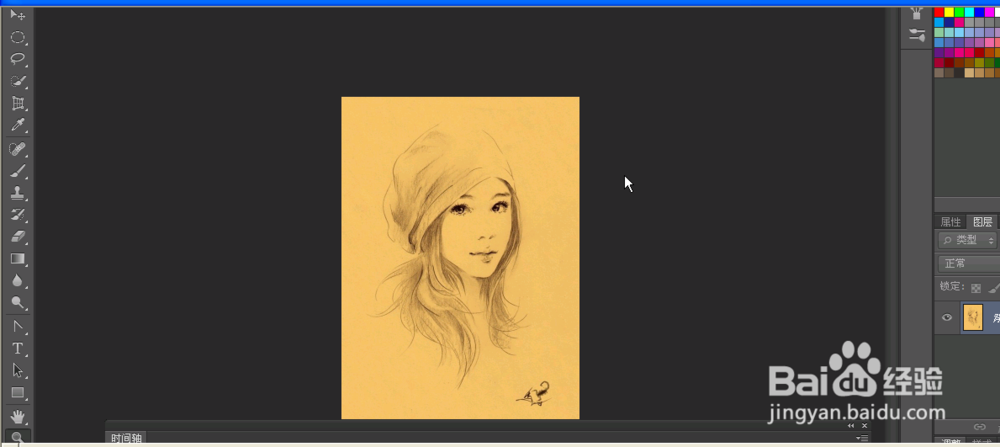Select the Crop tool
Image resolution: width=1000 pixels, height=447 pixels.
click(x=18, y=103)
